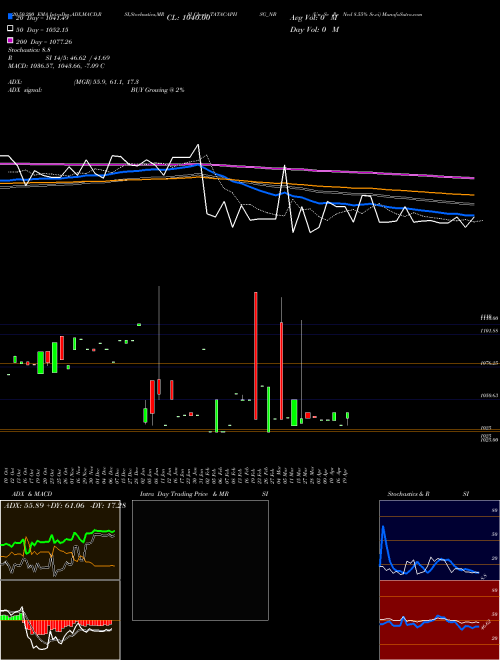The width and height of the screenshot is (500, 660).
Task: Click the MACD histogram chart with red bars
Action: tap(60, 620)
